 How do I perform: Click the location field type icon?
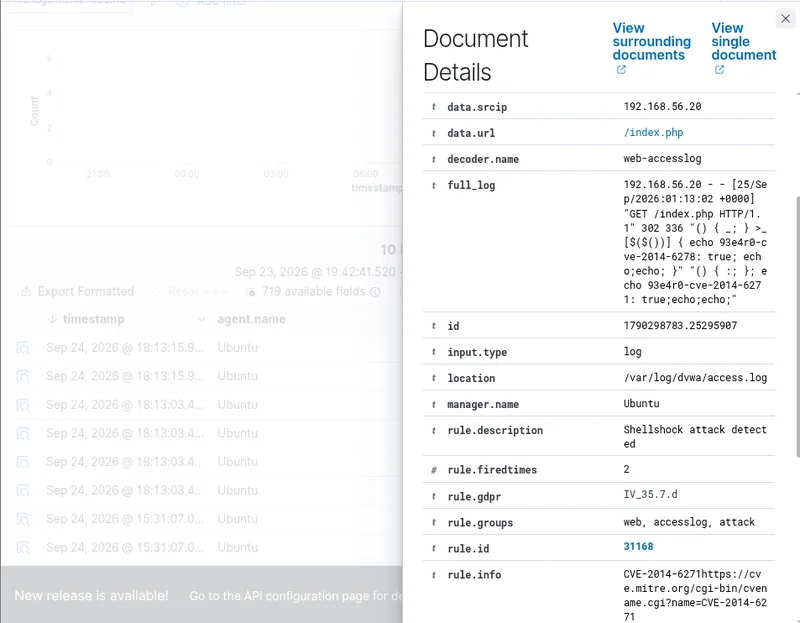tap(434, 378)
